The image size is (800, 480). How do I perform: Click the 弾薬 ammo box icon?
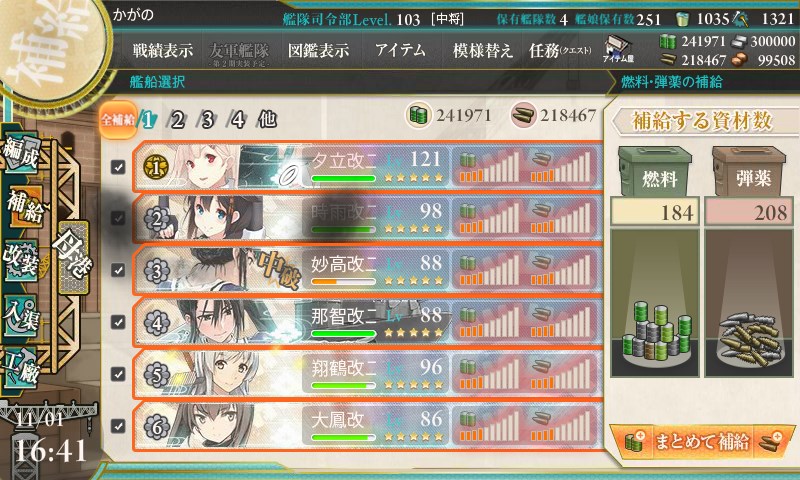[x=749, y=171]
